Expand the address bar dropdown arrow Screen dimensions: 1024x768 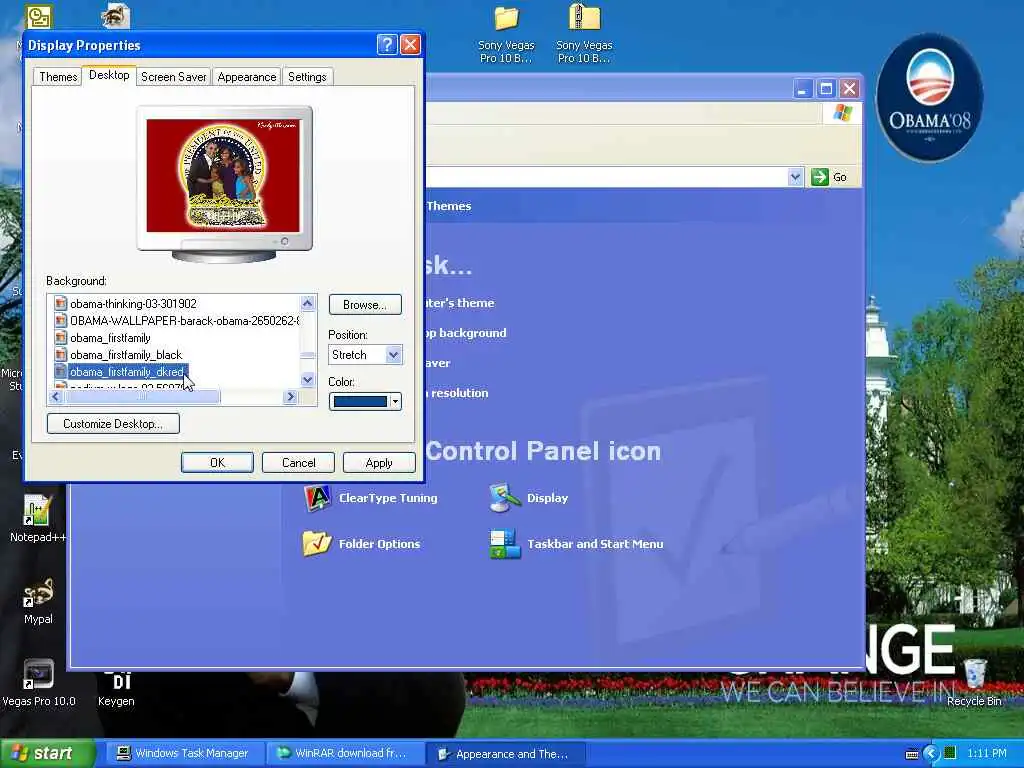795,177
